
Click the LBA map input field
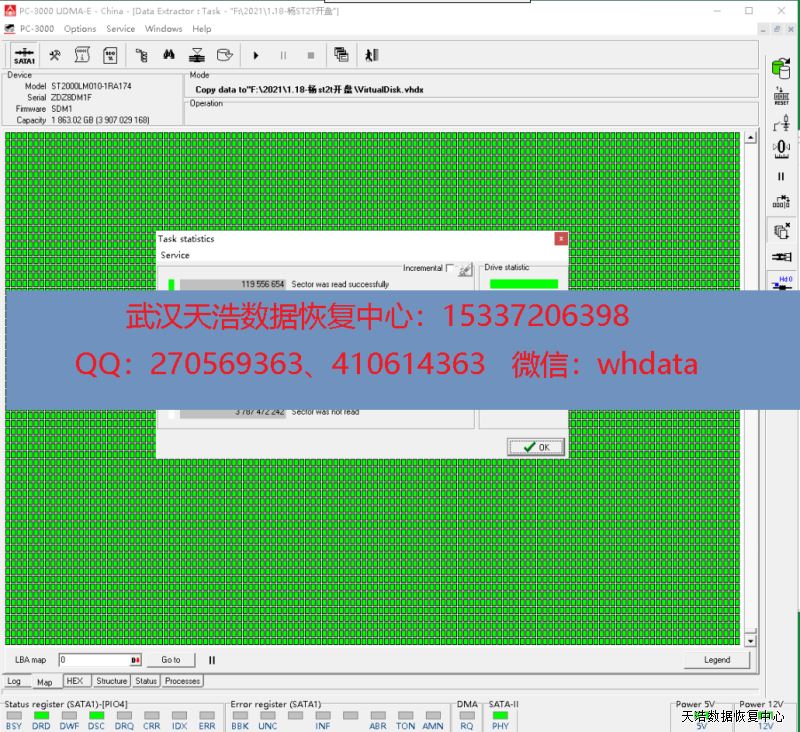[x=94, y=660]
